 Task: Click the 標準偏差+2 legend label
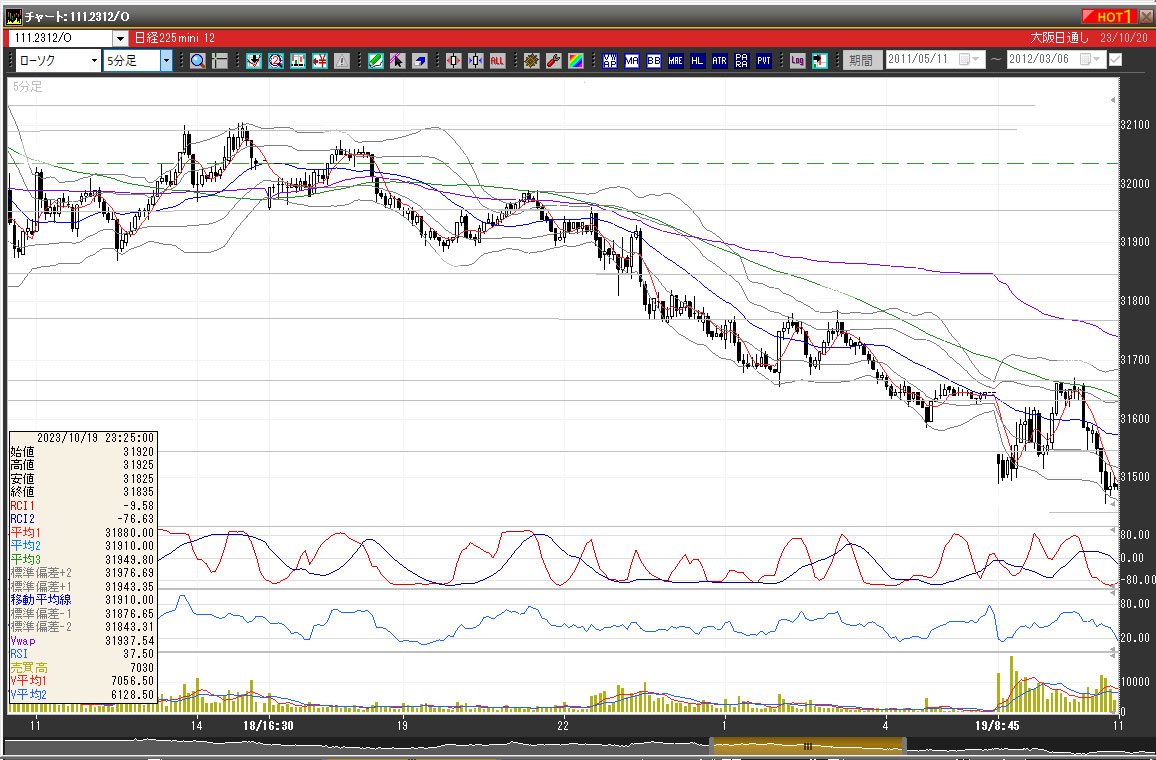(x=41, y=573)
